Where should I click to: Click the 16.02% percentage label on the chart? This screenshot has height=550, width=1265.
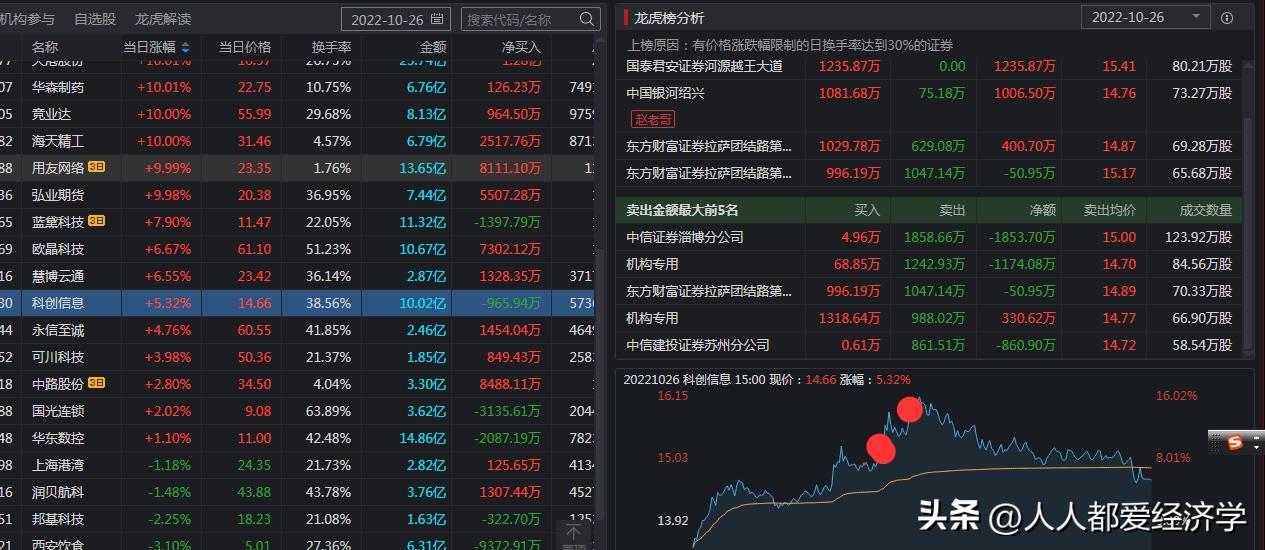coord(1175,396)
